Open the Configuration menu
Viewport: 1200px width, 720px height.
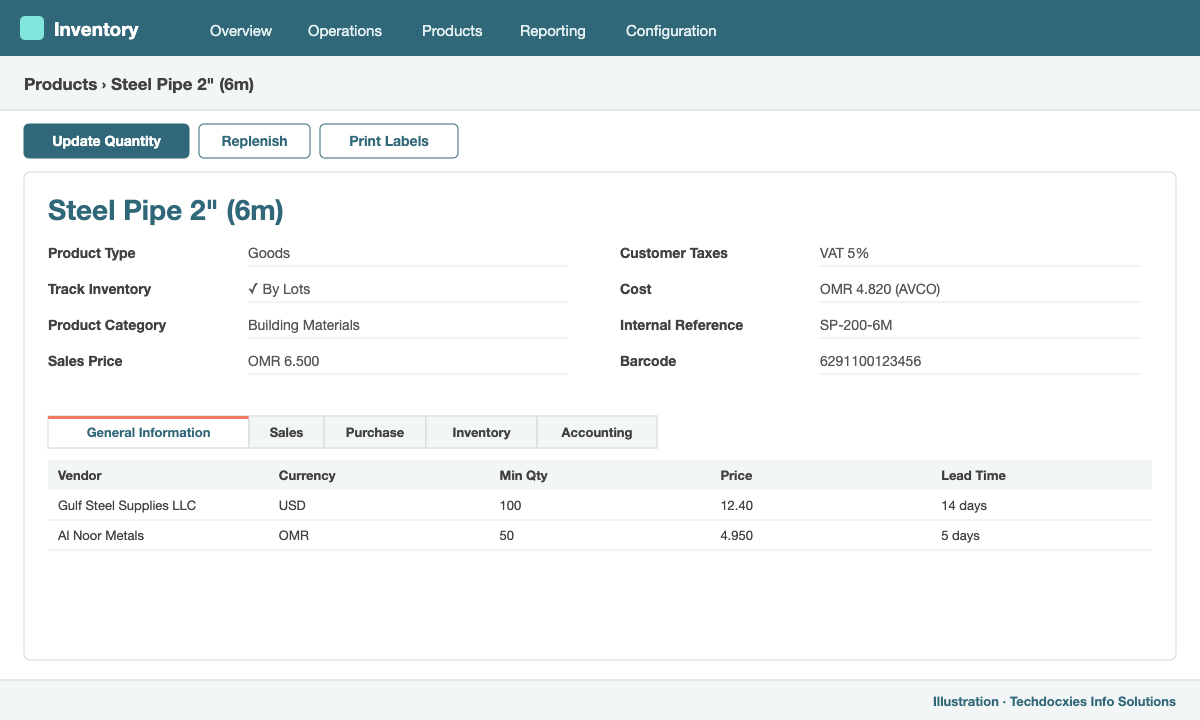[x=671, y=31]
